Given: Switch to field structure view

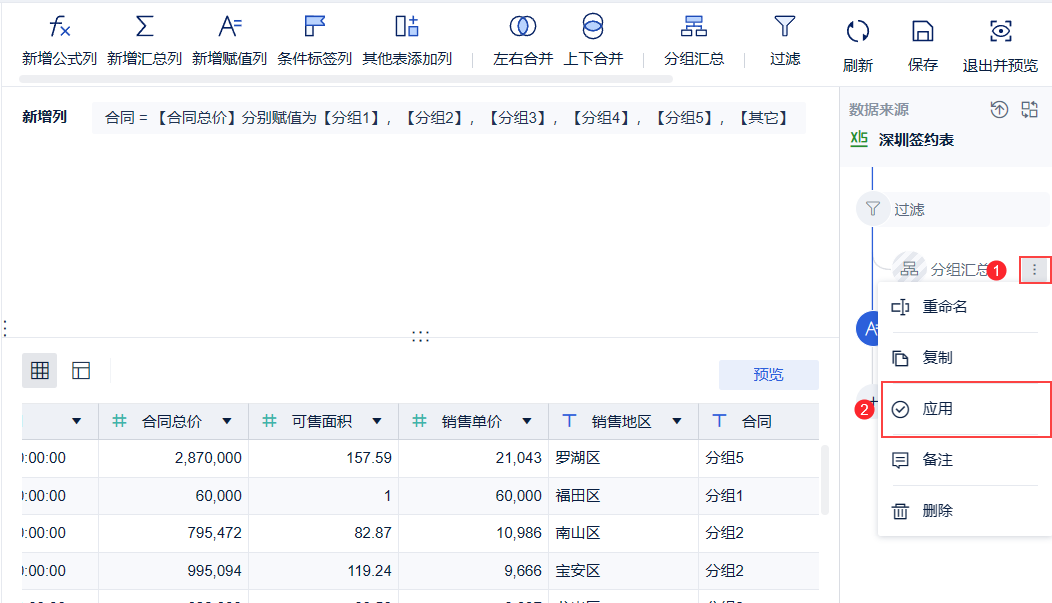Looking at the screenshot, I should pyautogui.click(x=81, y=370).
